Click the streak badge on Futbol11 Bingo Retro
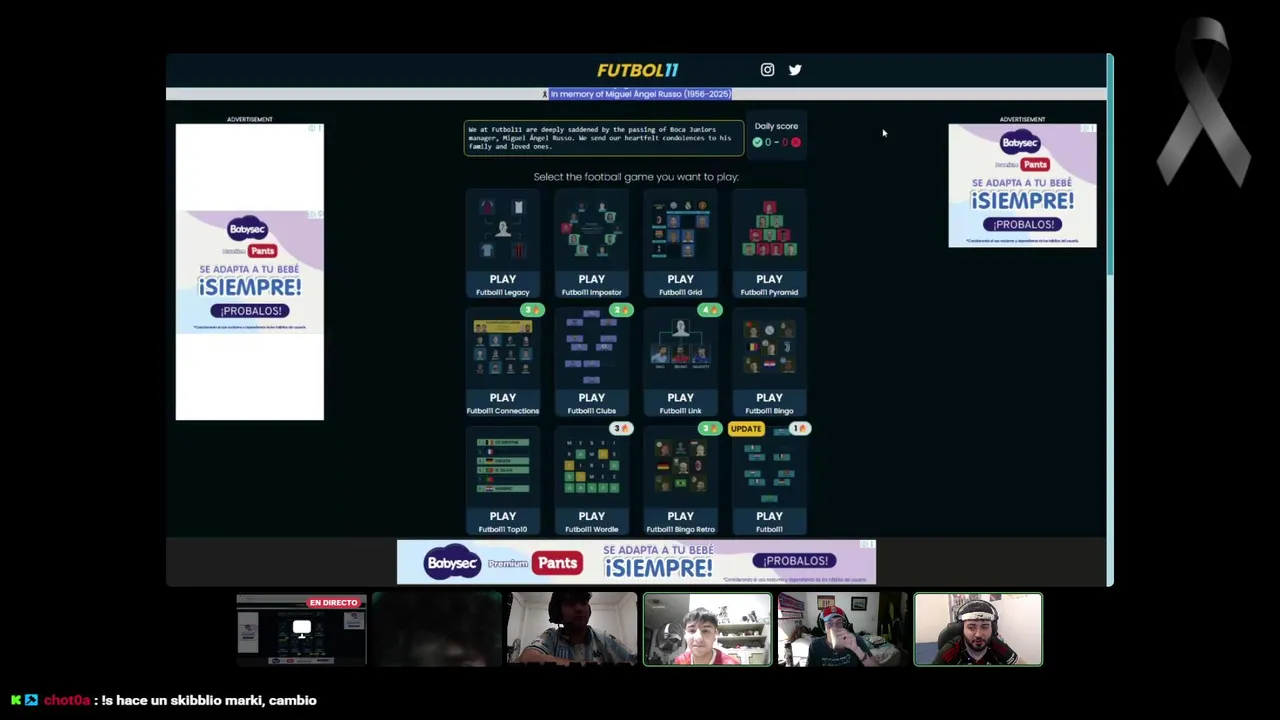The width and height of the screenshot is (1280, 720). point(710,428)
